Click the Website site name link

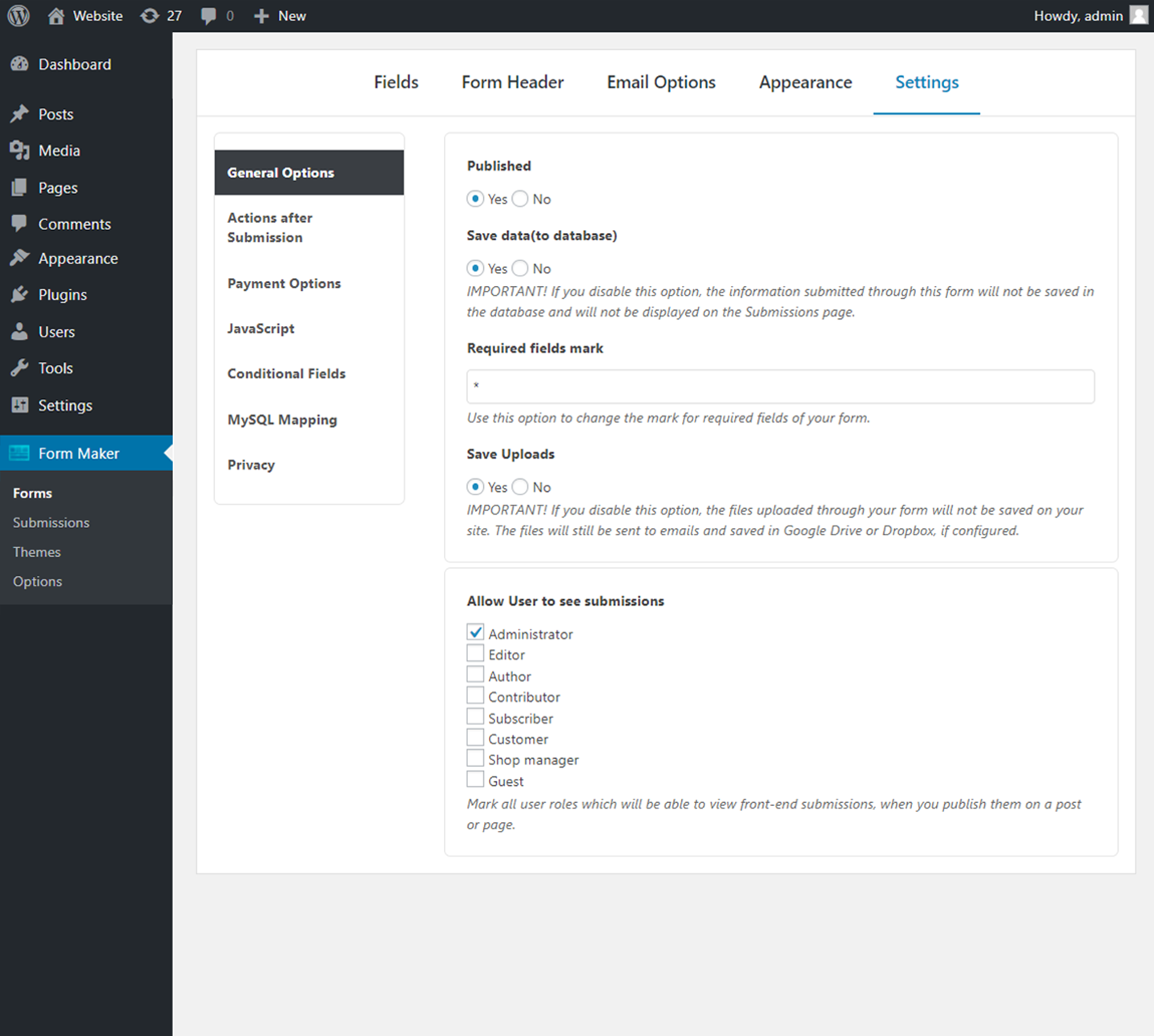[x=98, y=16]
